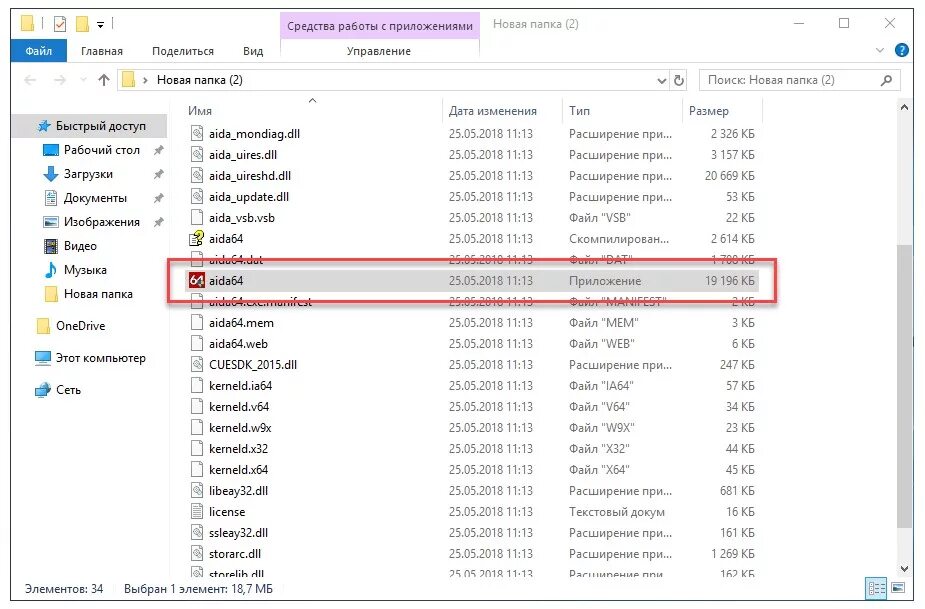Select Быстрый доступ in navigation pane
This screenshot has height=609, width=925.
91,126
